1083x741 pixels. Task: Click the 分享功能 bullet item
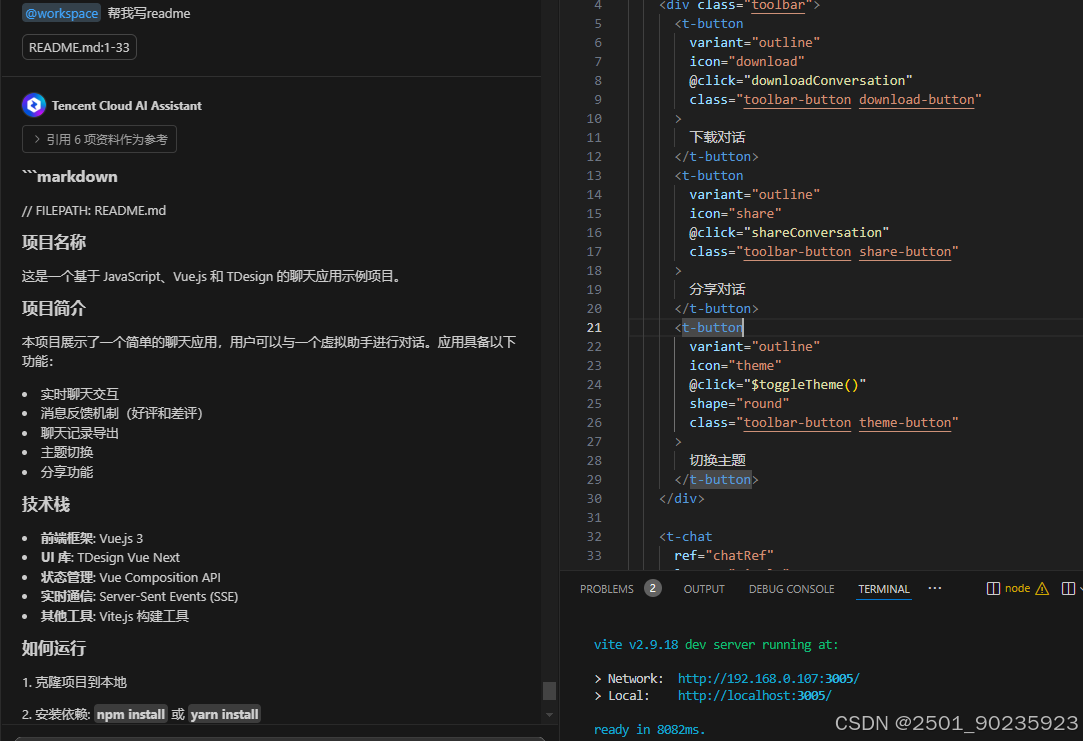(x=66, y=472)
